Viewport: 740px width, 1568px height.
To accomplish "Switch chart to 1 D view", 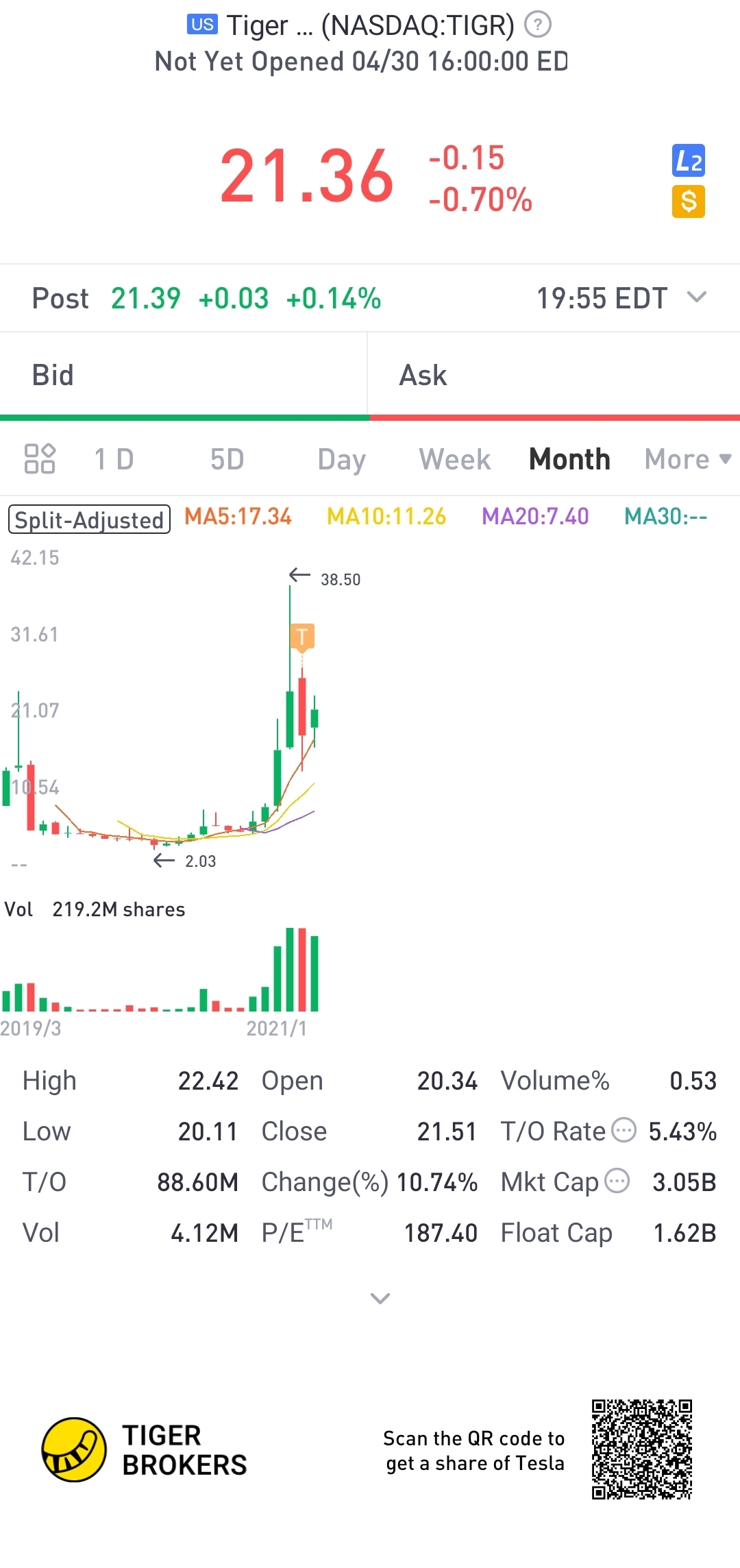I will click(114, 459).
